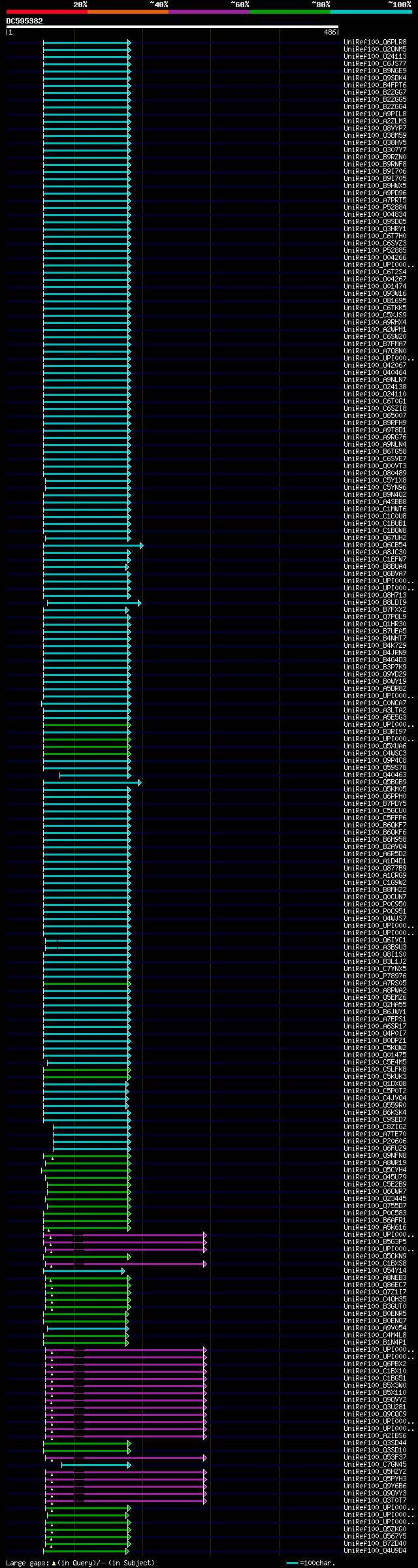Viewport: 418px width, 1568px height.
Task: Click the cyan alignment bar for C7GN45
Action: pos(96,1465)
